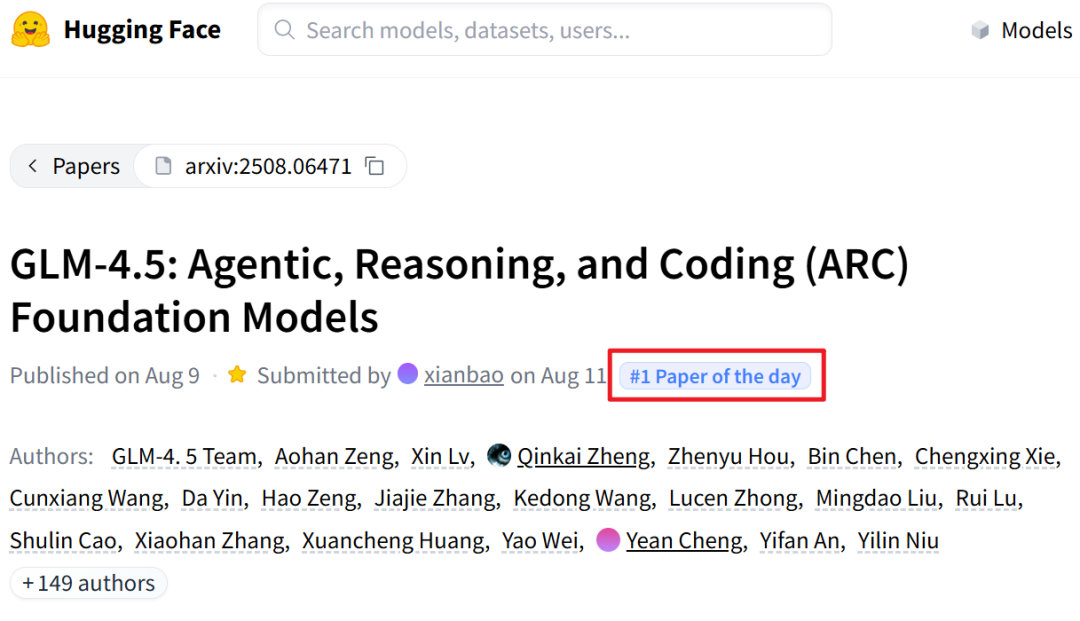Open the arxiv:2508.06471 link
Image resolution: width=1080 pixels, height=621 pixels.
click(268, 166)
